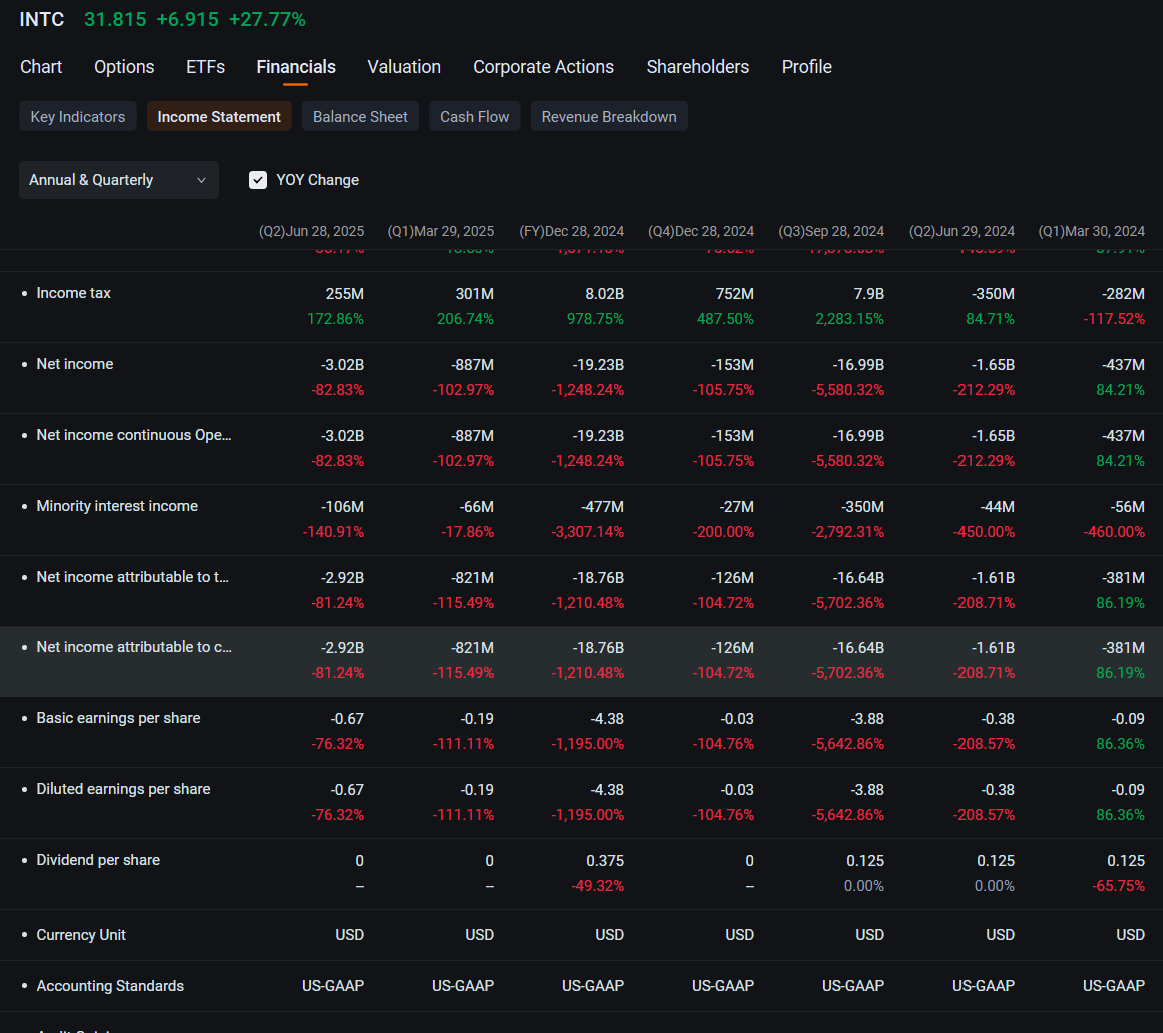Screen dimensions: 1163x1033
Task: Click the 31.815 stock price
Action: point(115,19)
